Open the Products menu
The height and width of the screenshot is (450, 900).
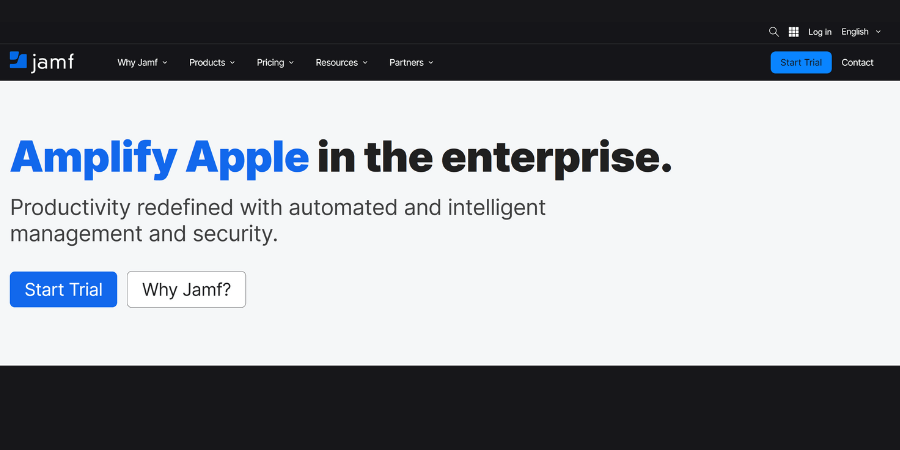coord(207,63)
